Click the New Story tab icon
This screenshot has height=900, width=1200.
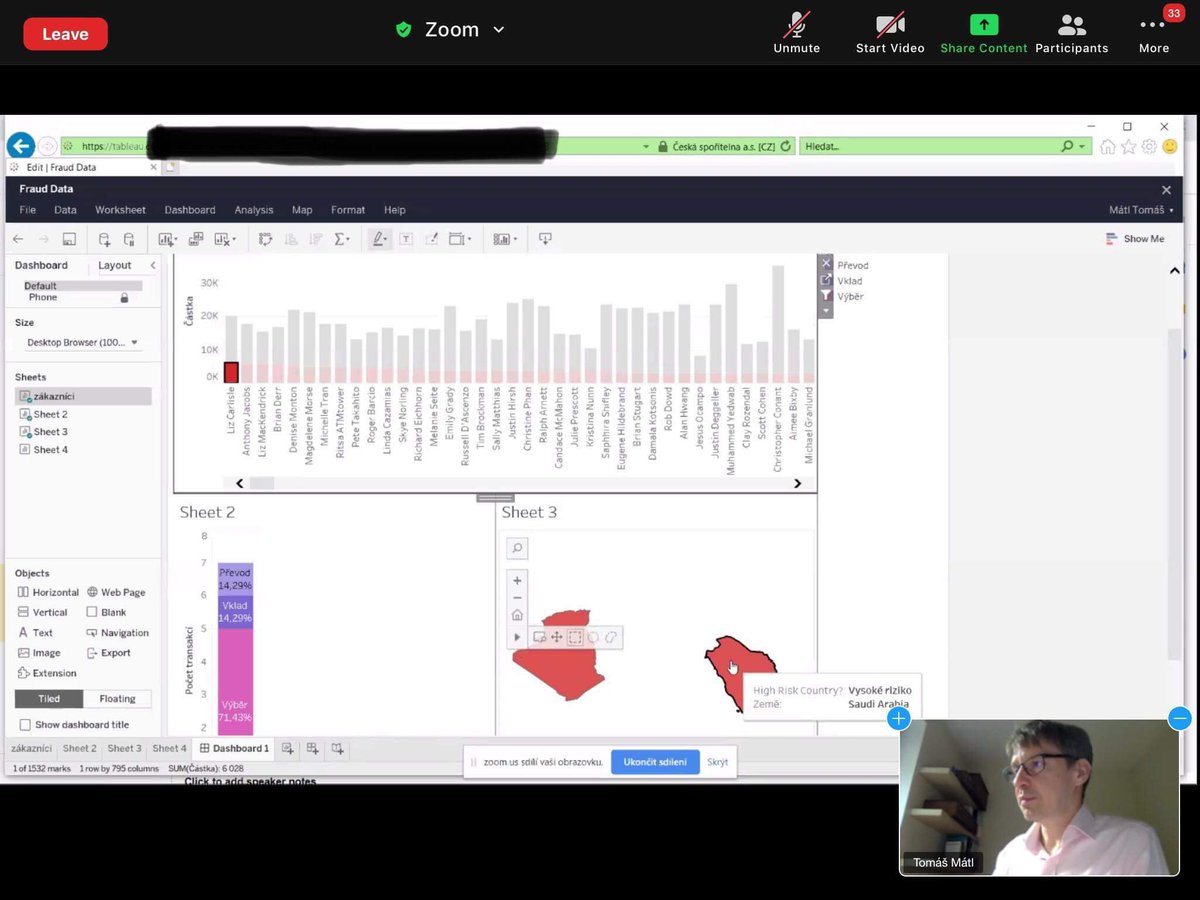click(x=337, y=748)
